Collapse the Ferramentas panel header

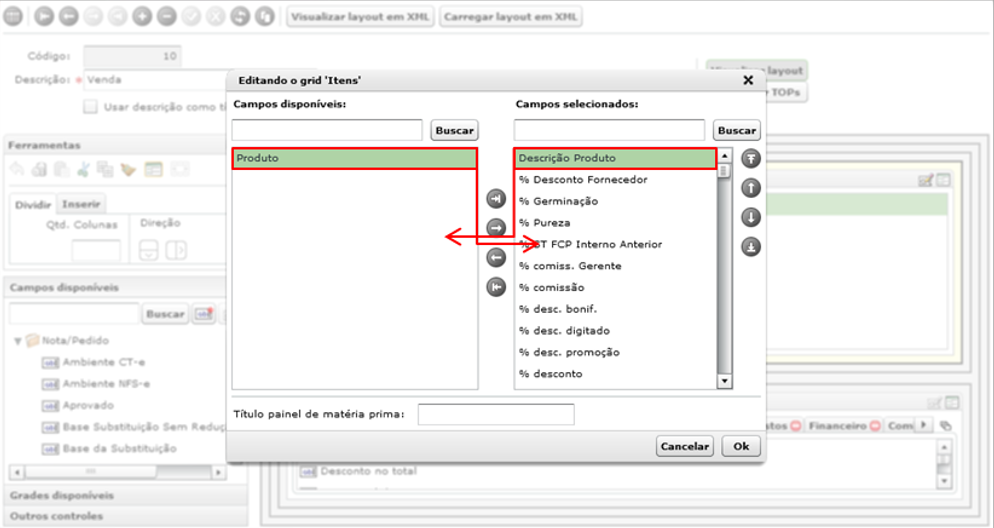114,145
